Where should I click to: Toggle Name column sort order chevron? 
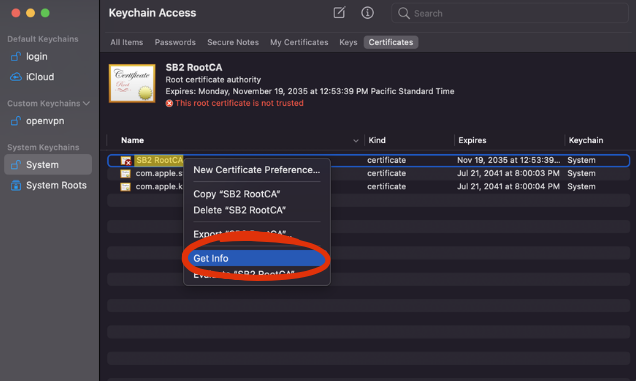(356, 140)
